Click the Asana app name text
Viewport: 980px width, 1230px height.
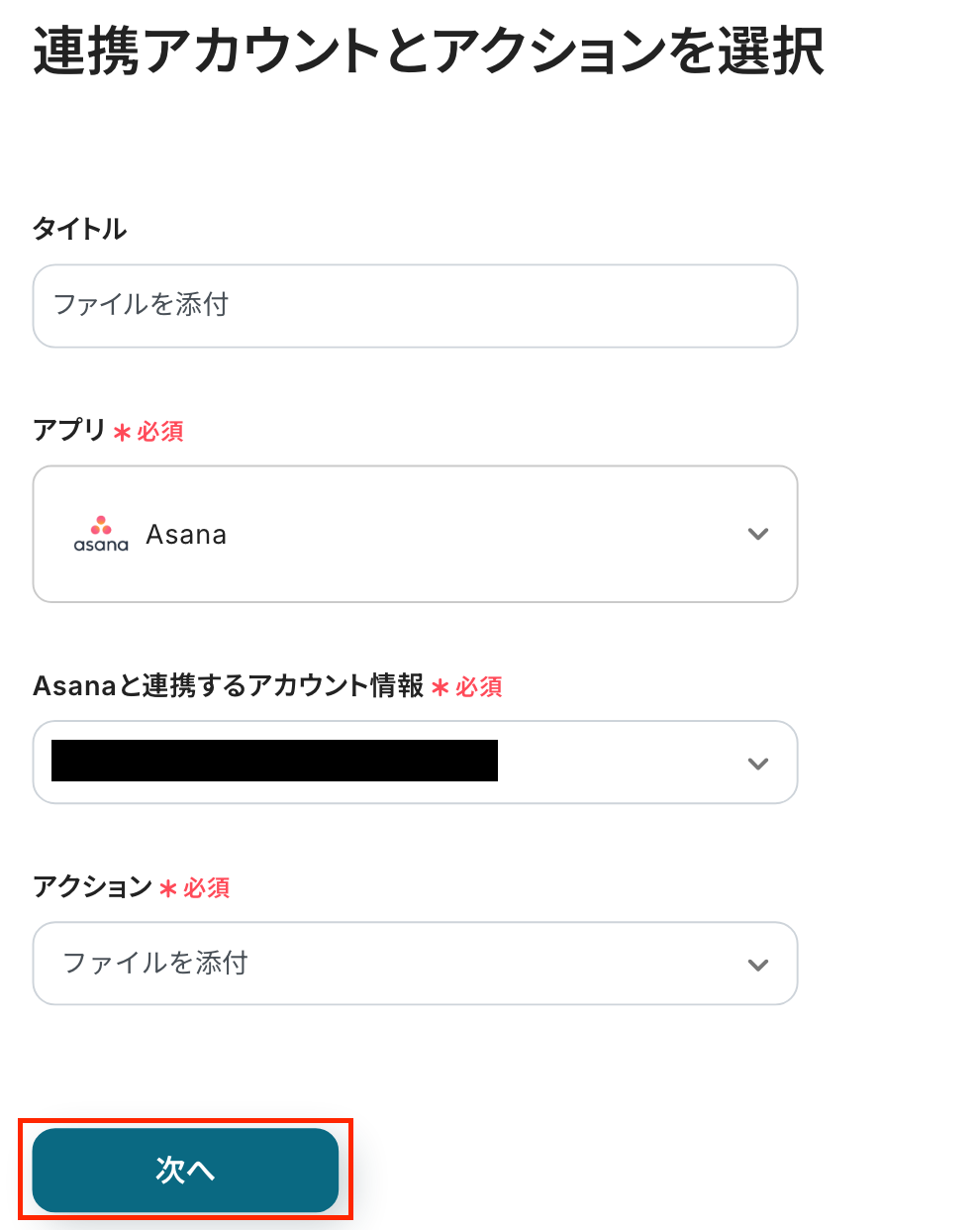[186, 535]
